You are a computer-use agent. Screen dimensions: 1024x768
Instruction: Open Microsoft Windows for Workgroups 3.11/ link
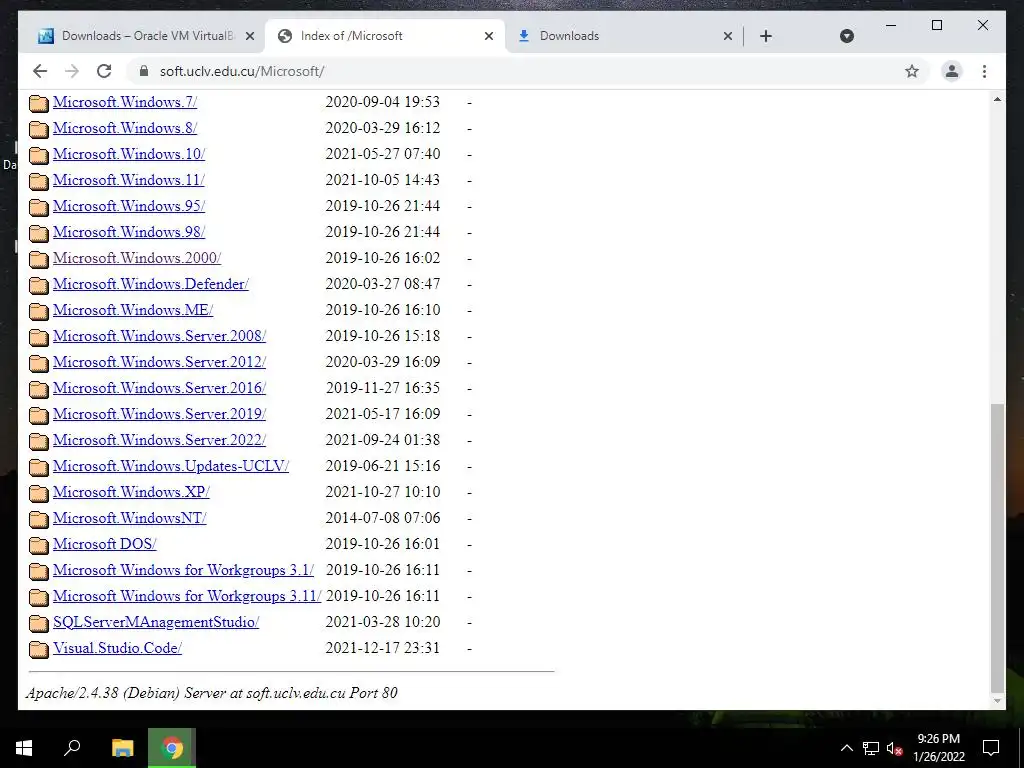[187, 596]
